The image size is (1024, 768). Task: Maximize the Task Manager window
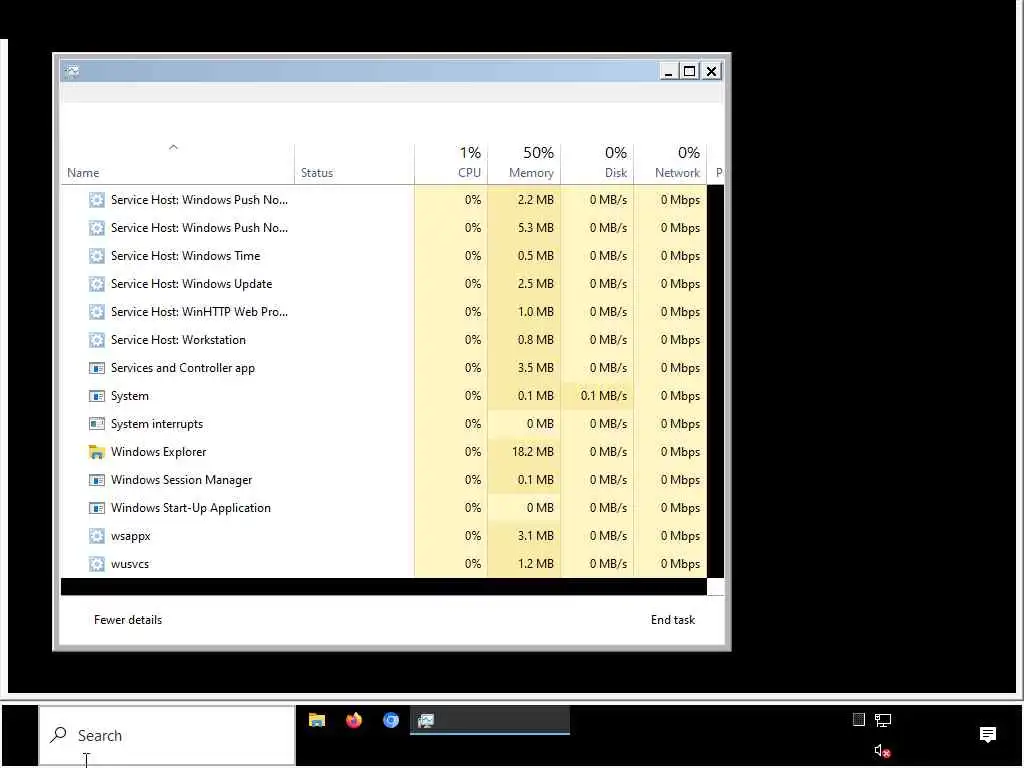[x=690, y=71]
